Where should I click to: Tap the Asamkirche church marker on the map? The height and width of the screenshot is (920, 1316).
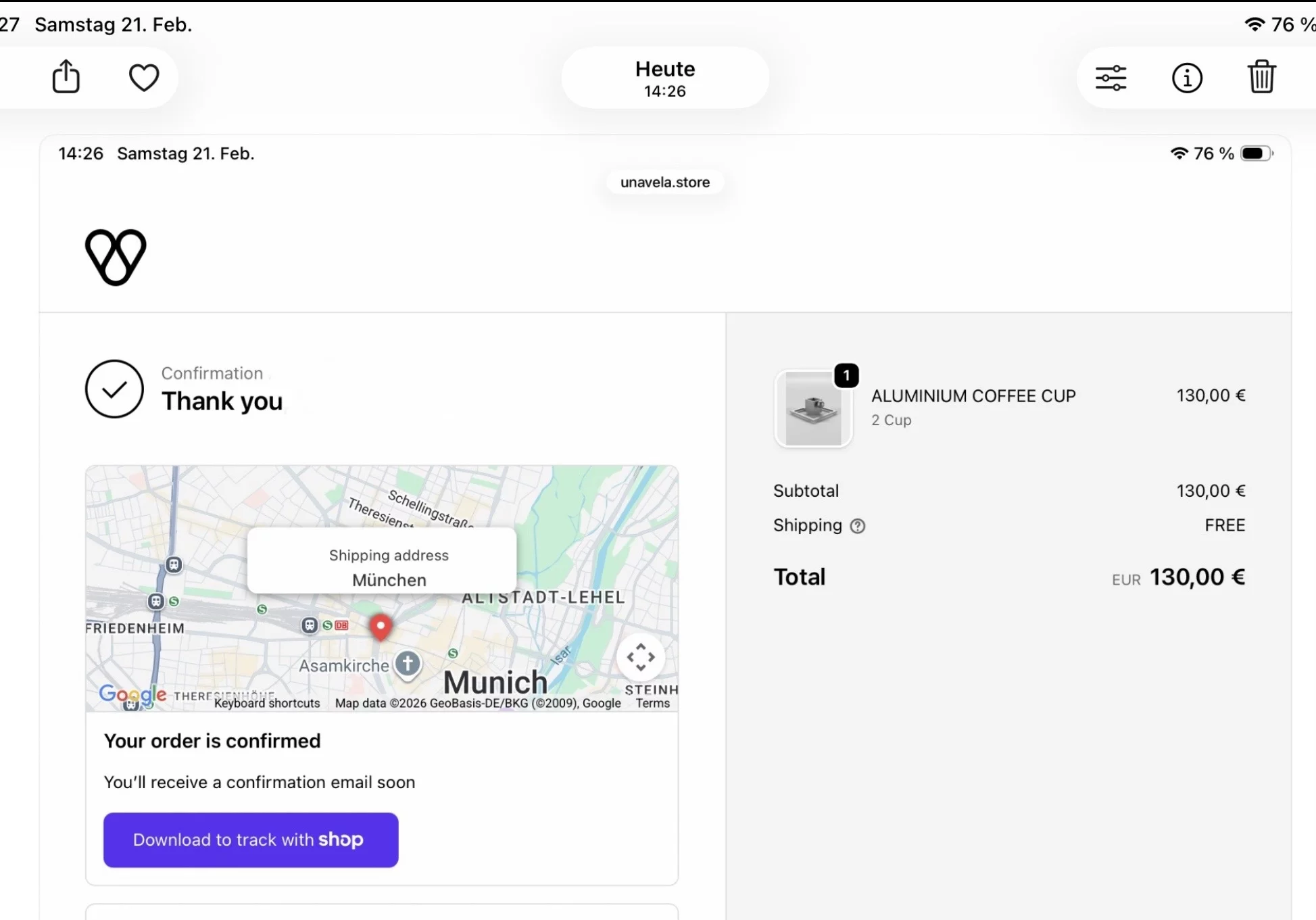408,664
